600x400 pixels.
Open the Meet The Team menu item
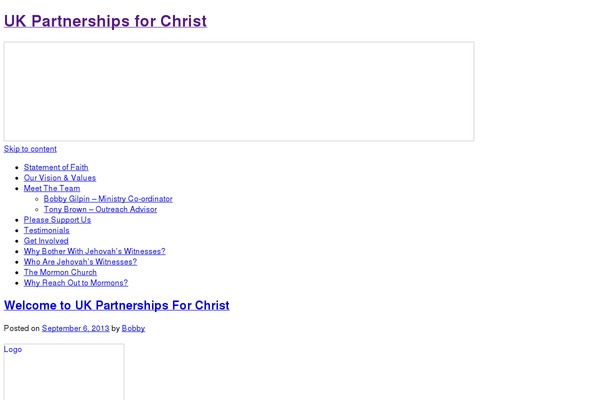[x=52, y=188]
